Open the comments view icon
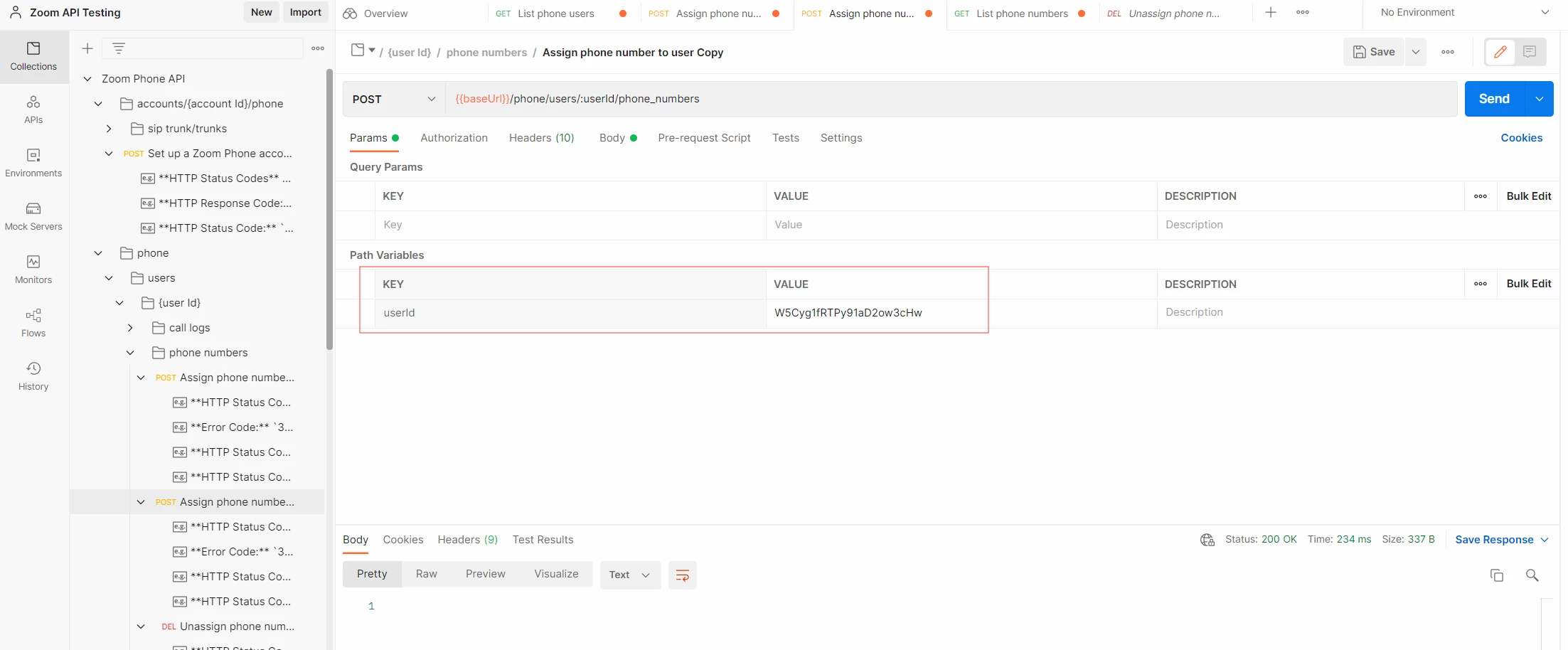Screen dimensions: 1568x650 point(1530,52)
